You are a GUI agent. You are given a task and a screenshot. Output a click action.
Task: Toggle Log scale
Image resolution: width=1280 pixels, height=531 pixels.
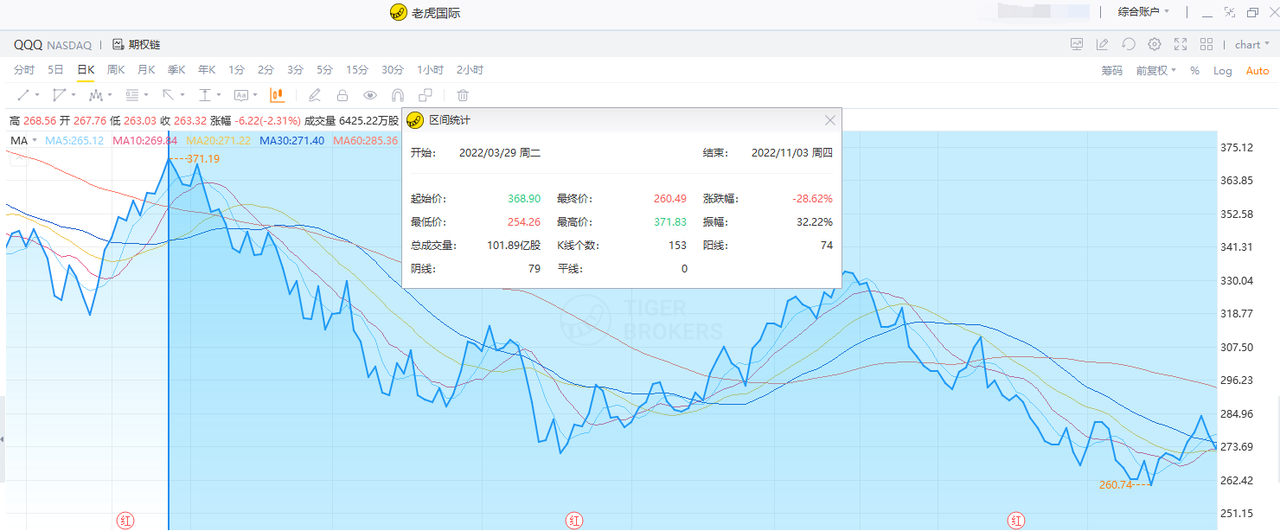tap(1223, 71)
